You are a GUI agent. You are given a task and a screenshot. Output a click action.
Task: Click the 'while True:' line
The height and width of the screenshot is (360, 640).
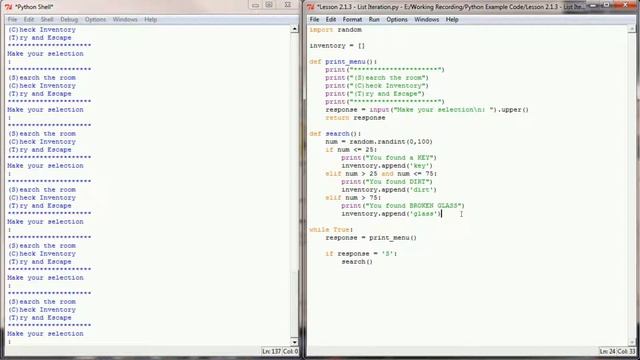click(x=331, y=230)
